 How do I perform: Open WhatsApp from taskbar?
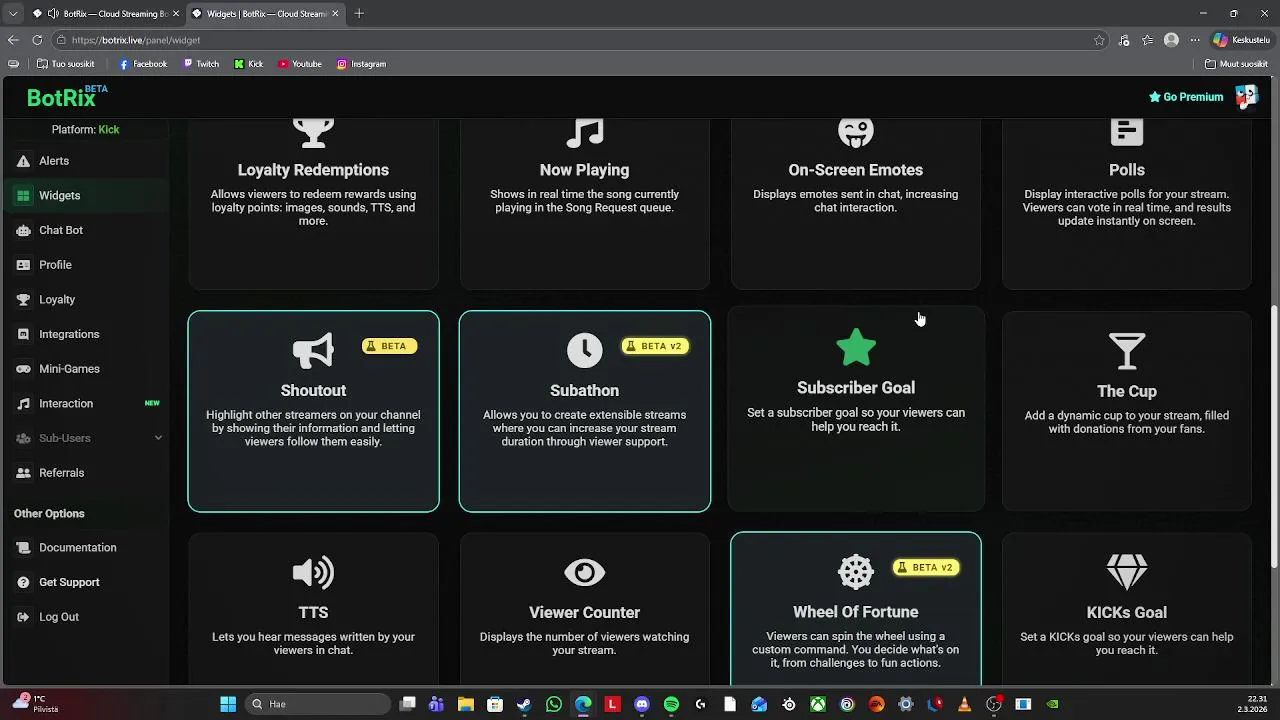tap(554, 704)
